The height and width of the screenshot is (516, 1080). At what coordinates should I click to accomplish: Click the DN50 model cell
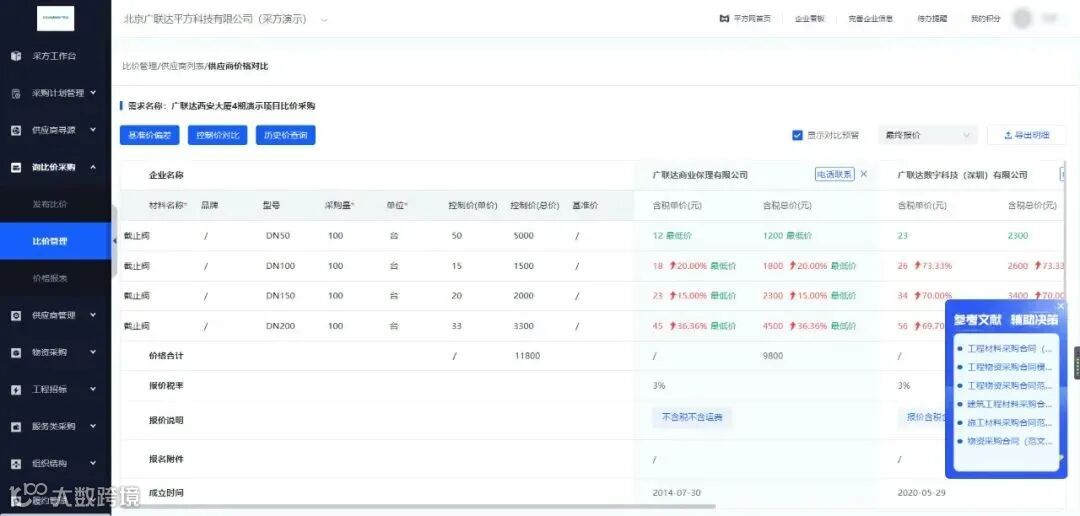coord(278,236)
